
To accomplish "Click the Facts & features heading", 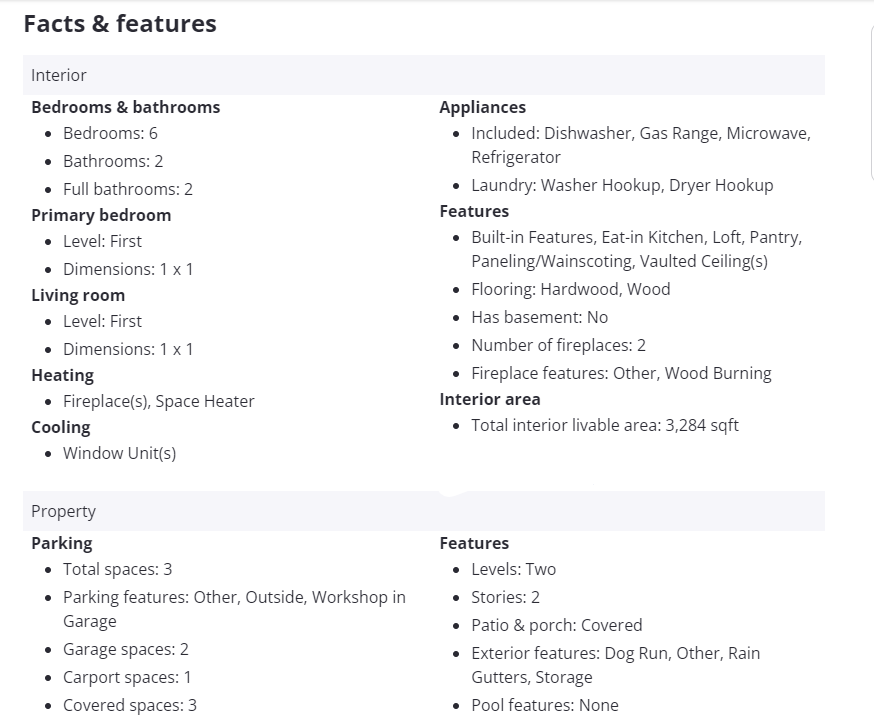I will coord(120,24).
